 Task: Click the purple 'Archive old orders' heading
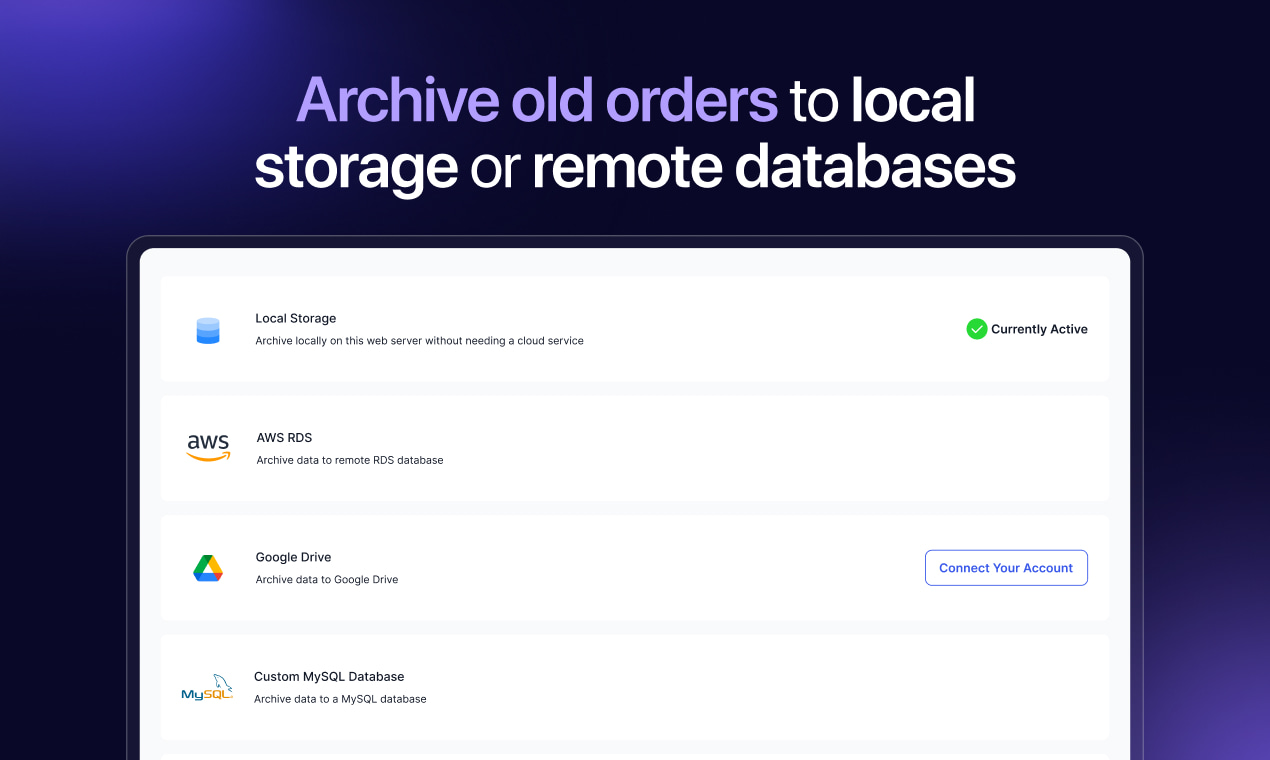coord(536,100)
